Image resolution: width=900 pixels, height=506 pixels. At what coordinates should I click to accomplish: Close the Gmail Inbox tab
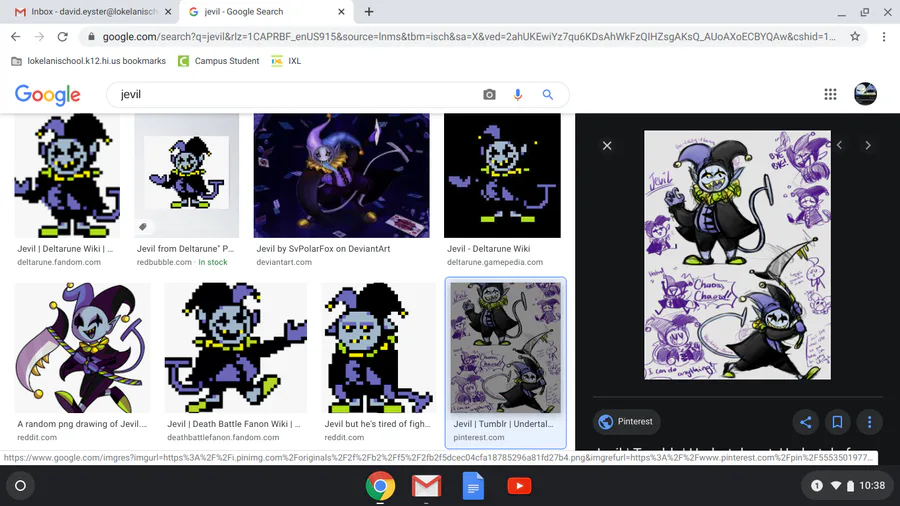[x=168, y=11]
